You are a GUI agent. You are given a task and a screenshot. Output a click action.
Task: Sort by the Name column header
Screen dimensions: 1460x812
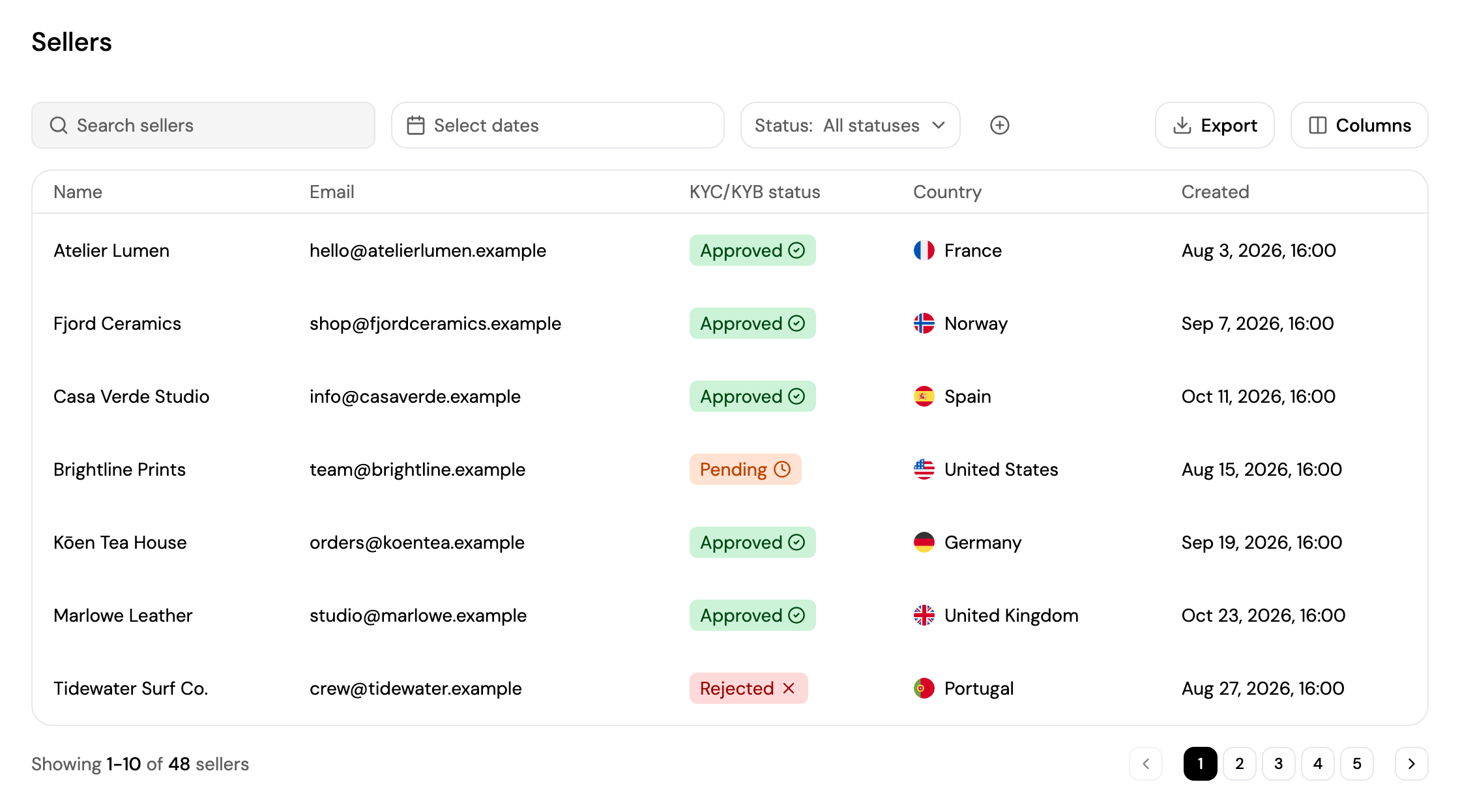pos(78,192)
